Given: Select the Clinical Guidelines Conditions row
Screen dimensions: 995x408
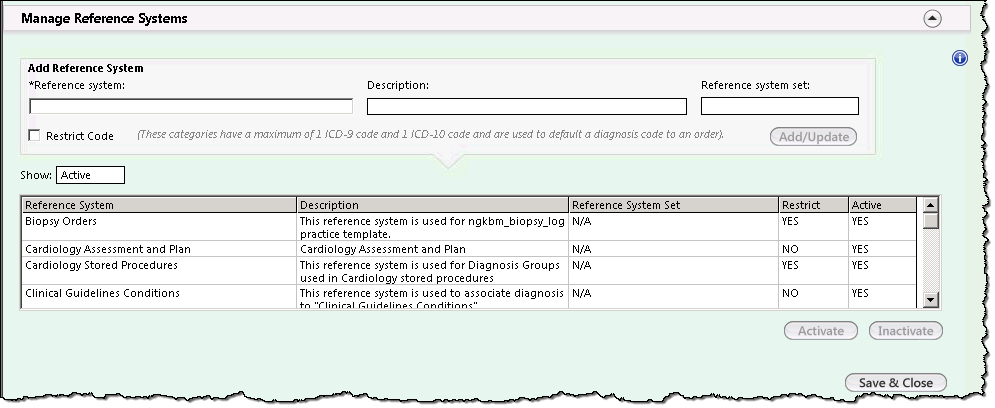Looking at the screenshot, I should (x=470, y=296).
